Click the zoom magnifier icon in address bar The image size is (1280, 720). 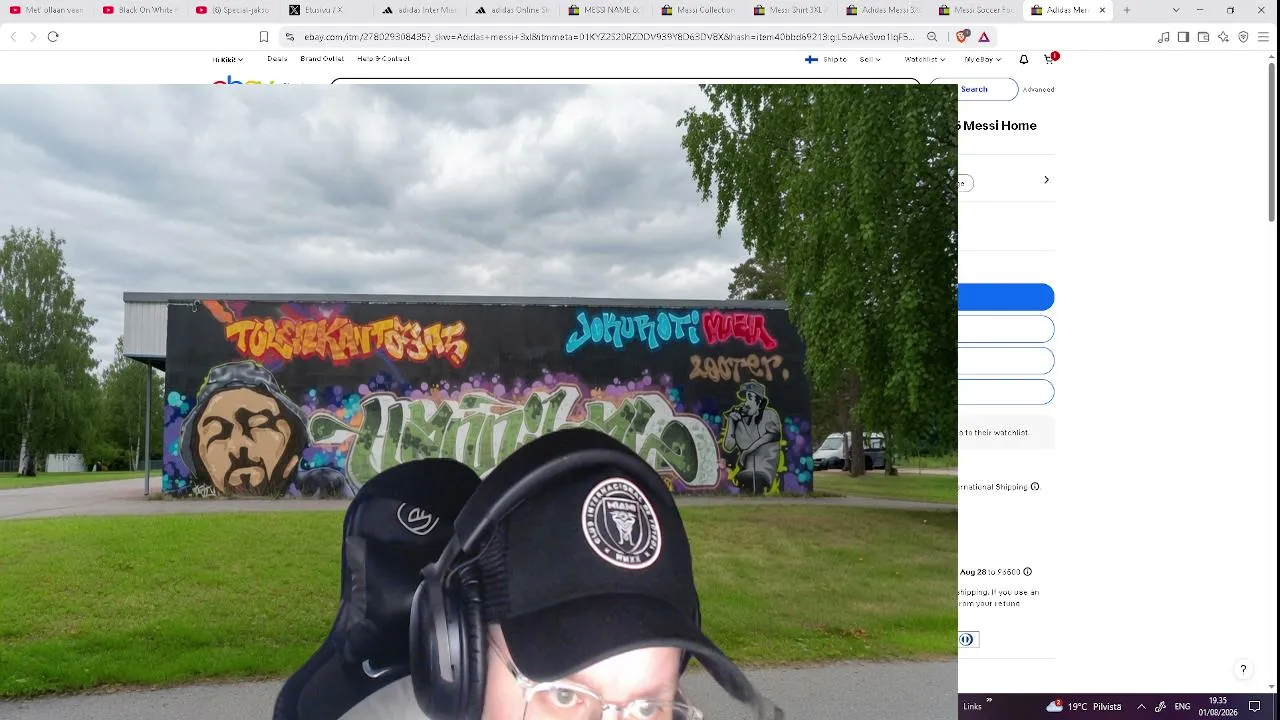point(932,37)
